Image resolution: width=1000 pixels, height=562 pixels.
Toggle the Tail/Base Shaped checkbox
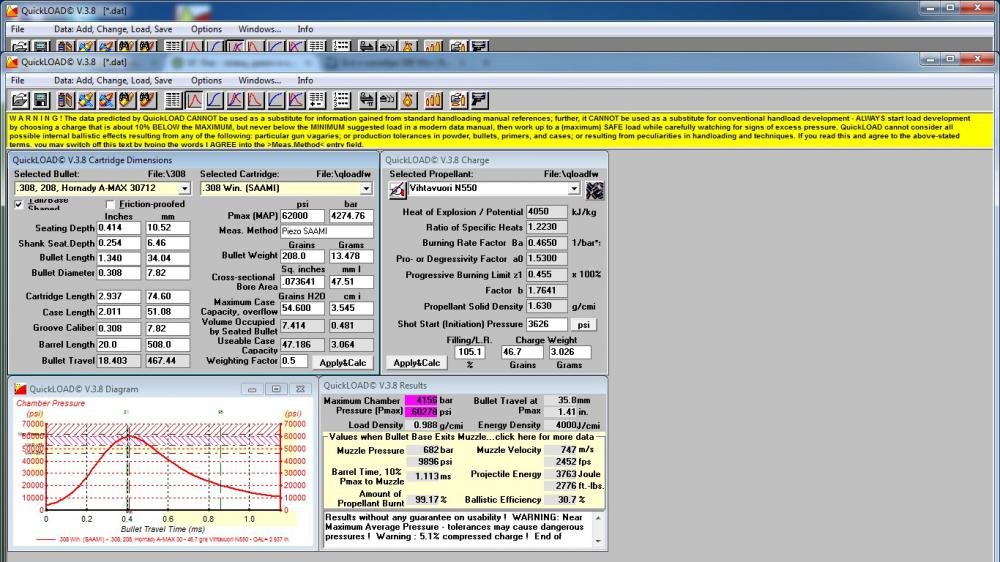[18, 204]
